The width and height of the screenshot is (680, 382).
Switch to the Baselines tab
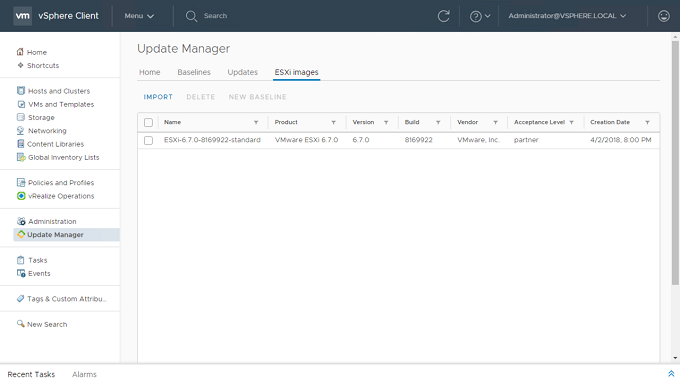[x=194, y=72]
